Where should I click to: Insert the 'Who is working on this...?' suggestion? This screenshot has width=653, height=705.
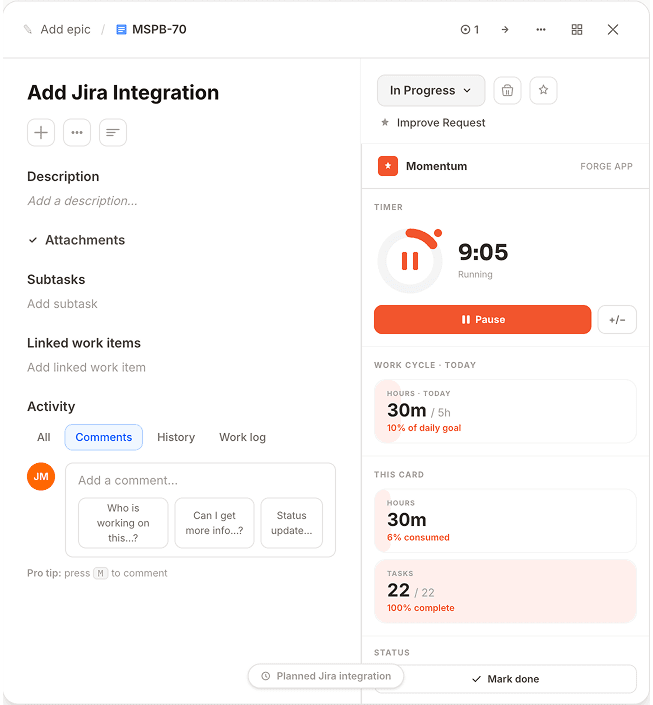point(123,523)
